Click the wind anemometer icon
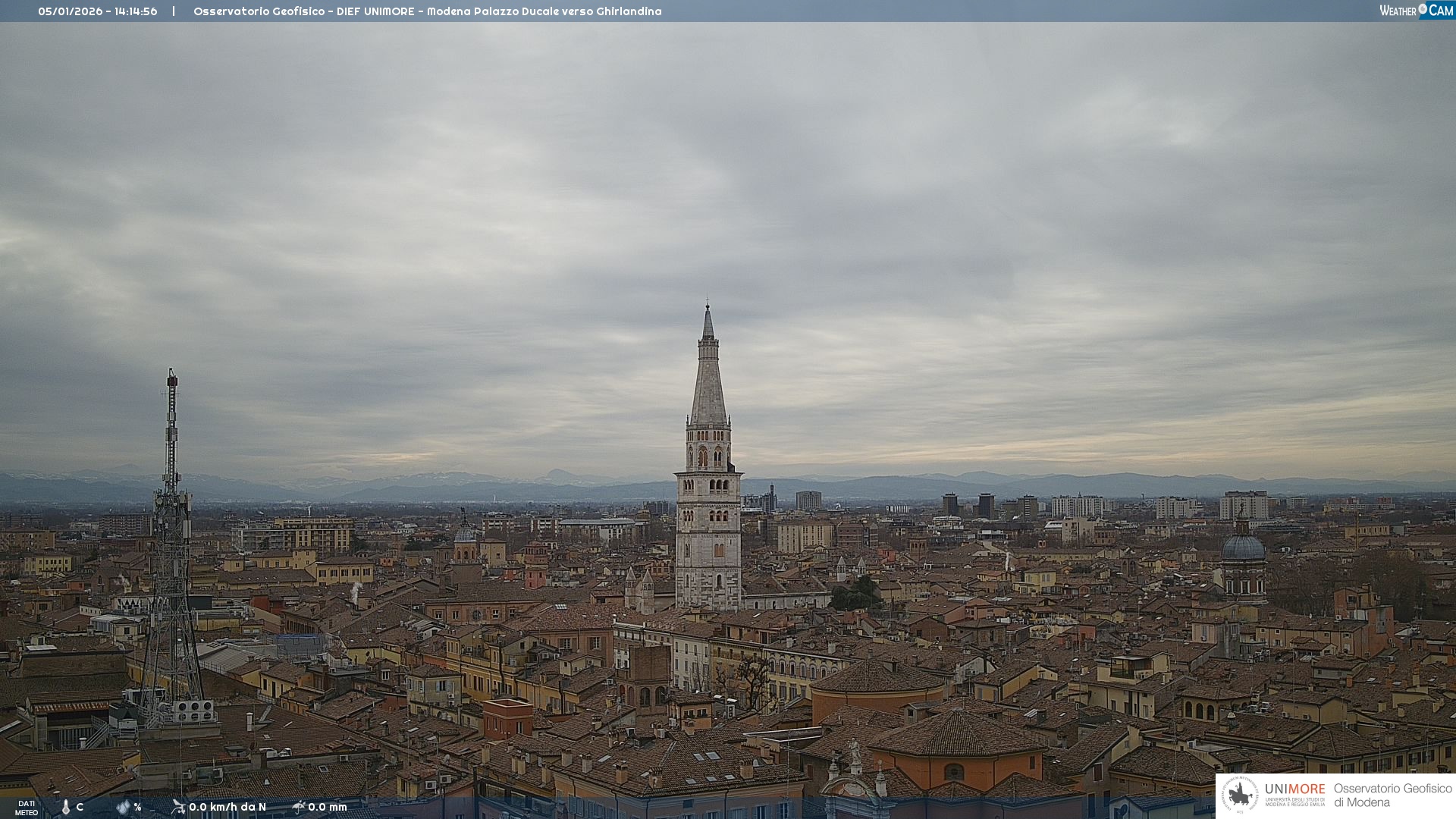The image size is (1456, 819). point(178,807)
